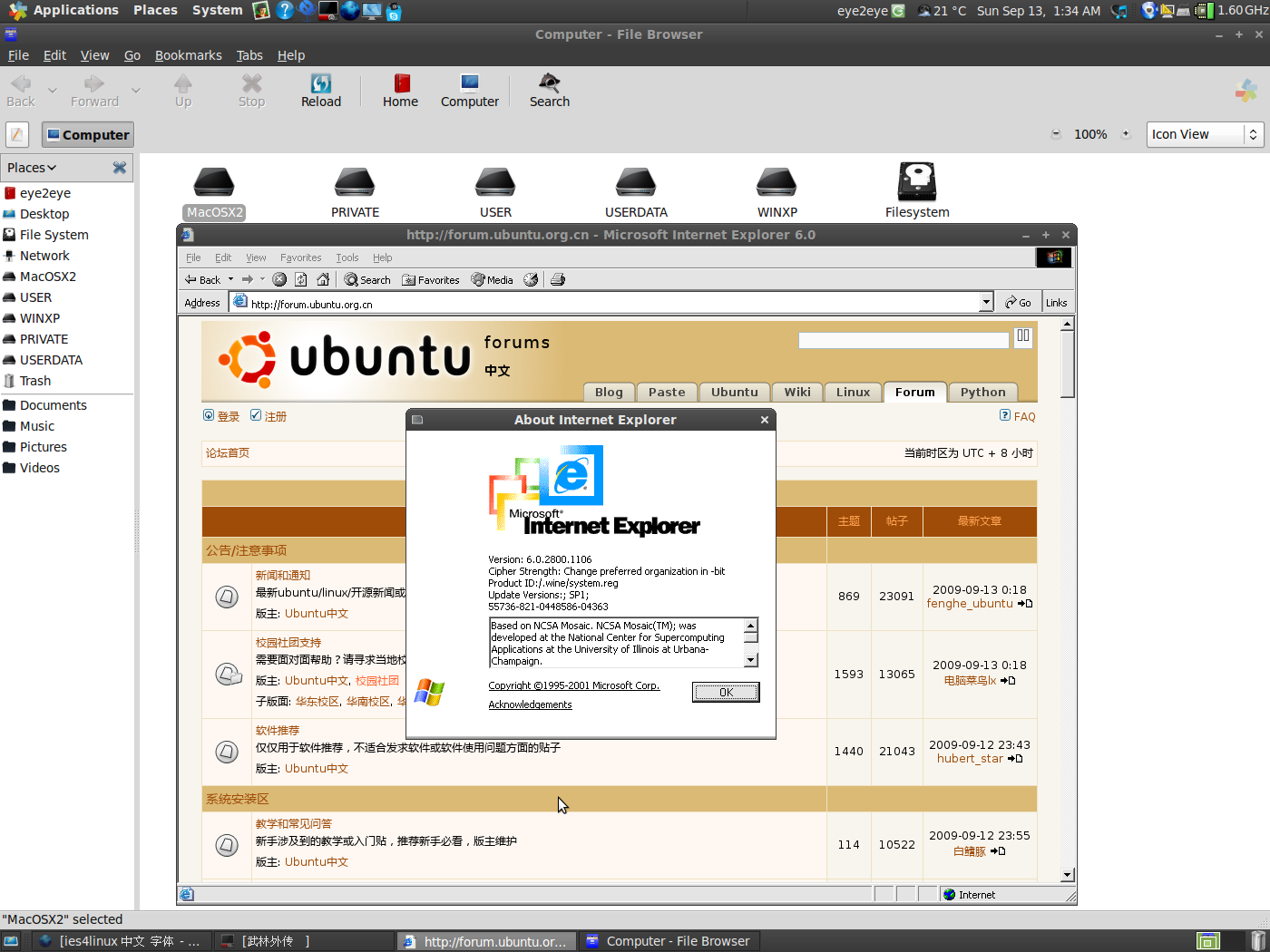This screenshot has width=1270, height=952.
Task: Click the CPU frequency monitor 1.60 GHz
Action: coord(1232,11)
